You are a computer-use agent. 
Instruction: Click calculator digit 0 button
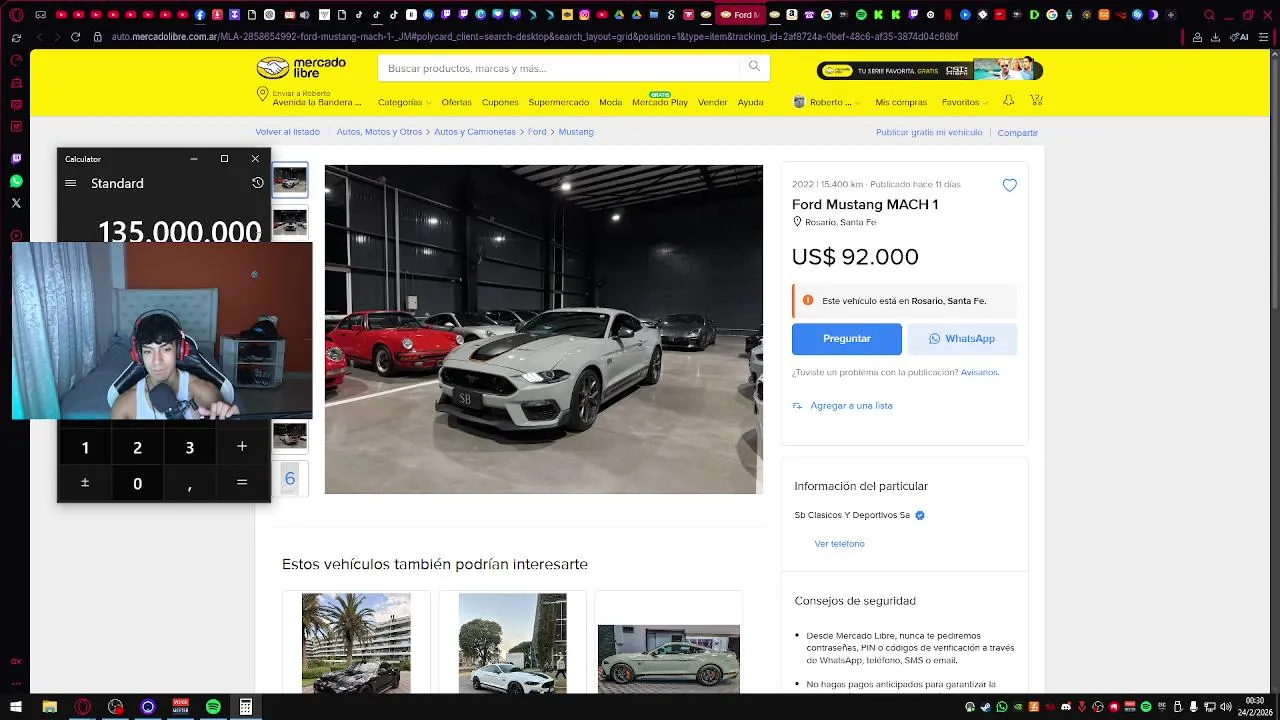coord(137,483)
